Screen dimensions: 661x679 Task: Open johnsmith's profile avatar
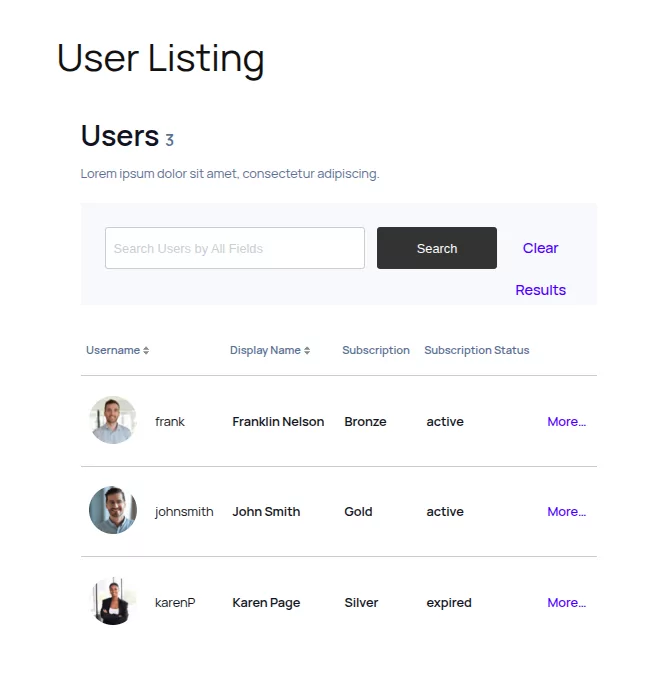[113, 510]
